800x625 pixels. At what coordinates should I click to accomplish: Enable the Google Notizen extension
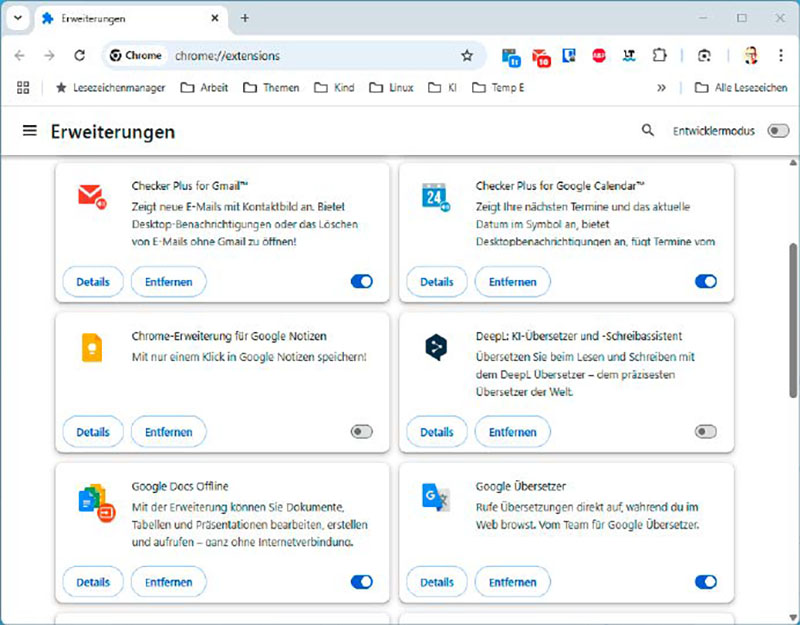pyautogui.click(x=362, y=432)
